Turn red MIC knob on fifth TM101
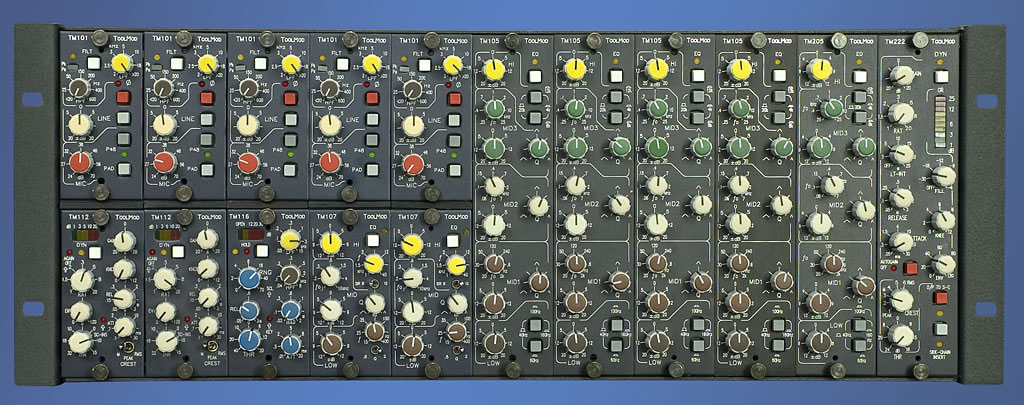Viewport: 1024px width, 405px height. tap(413, 163)
